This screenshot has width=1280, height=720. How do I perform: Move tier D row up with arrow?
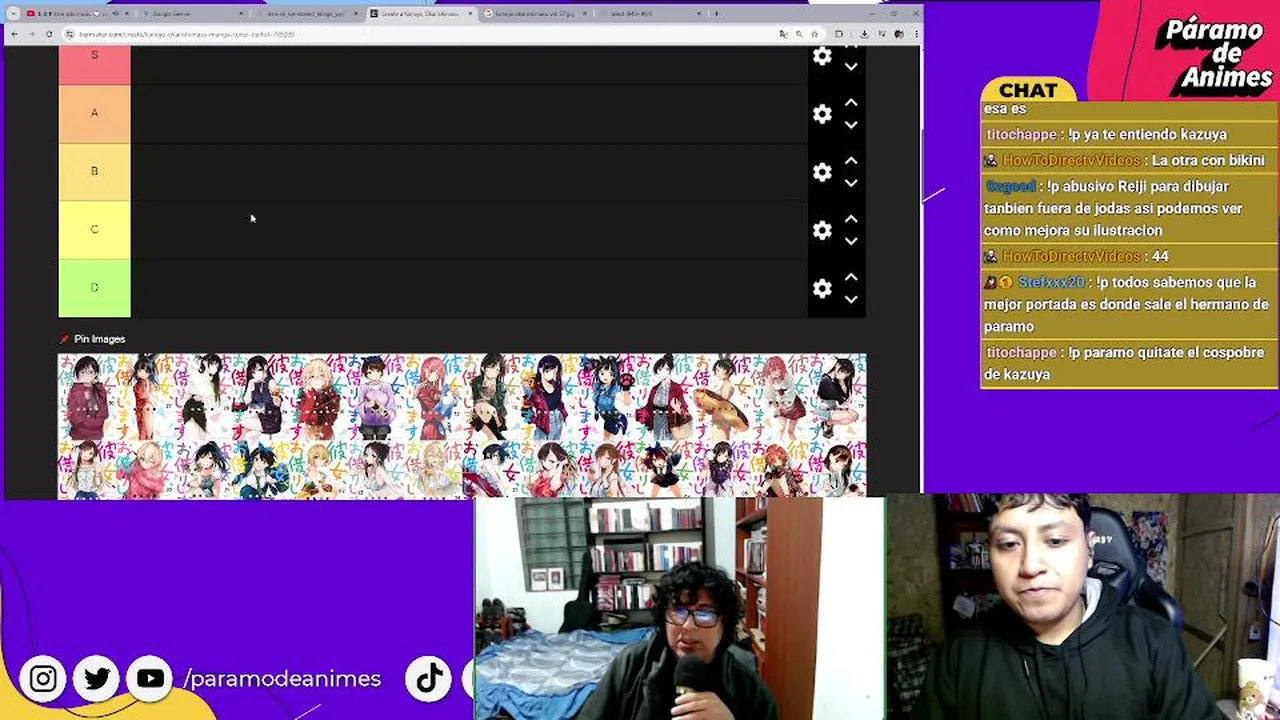click(x=851, y=277)
